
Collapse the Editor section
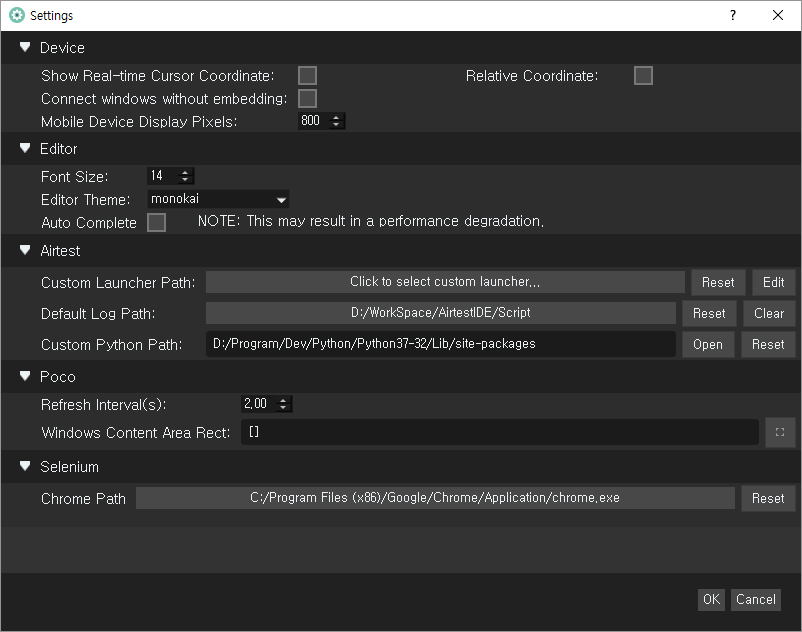coord(25,148)
